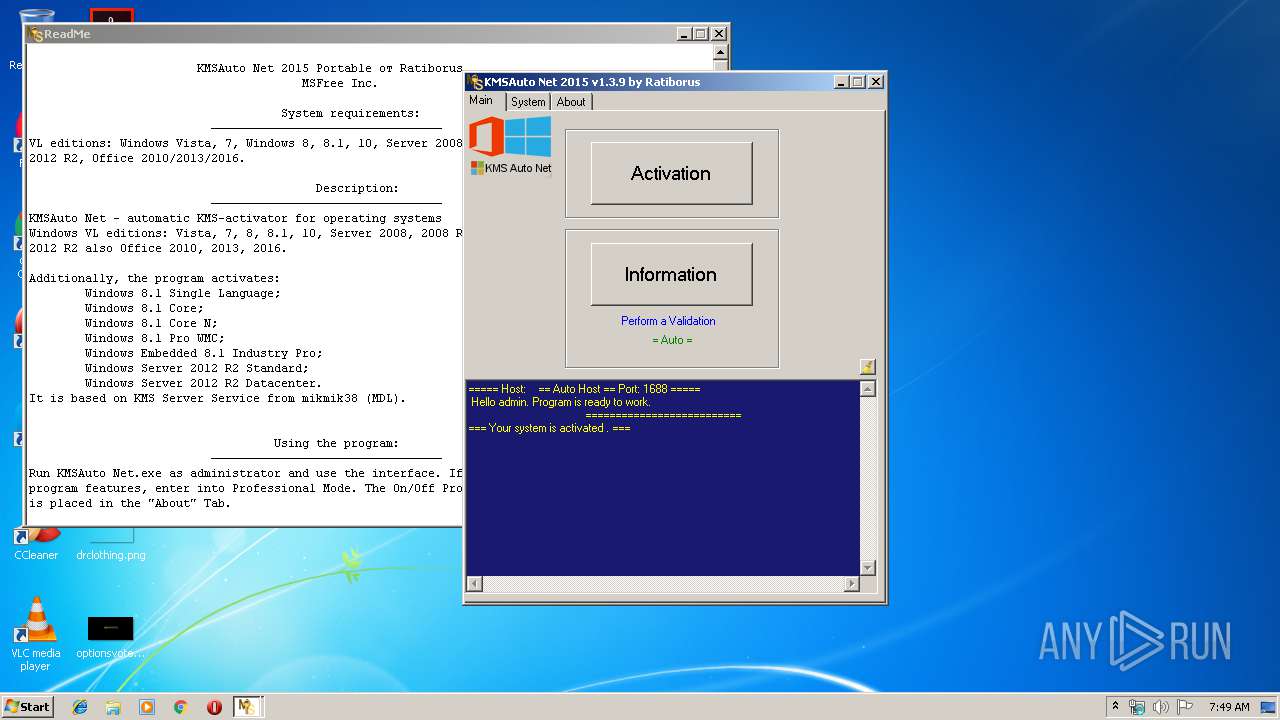The height and width of the screenshot is (720, 1280).
Task: Select the VLC media player desktop icon
Action: [36, 634]
